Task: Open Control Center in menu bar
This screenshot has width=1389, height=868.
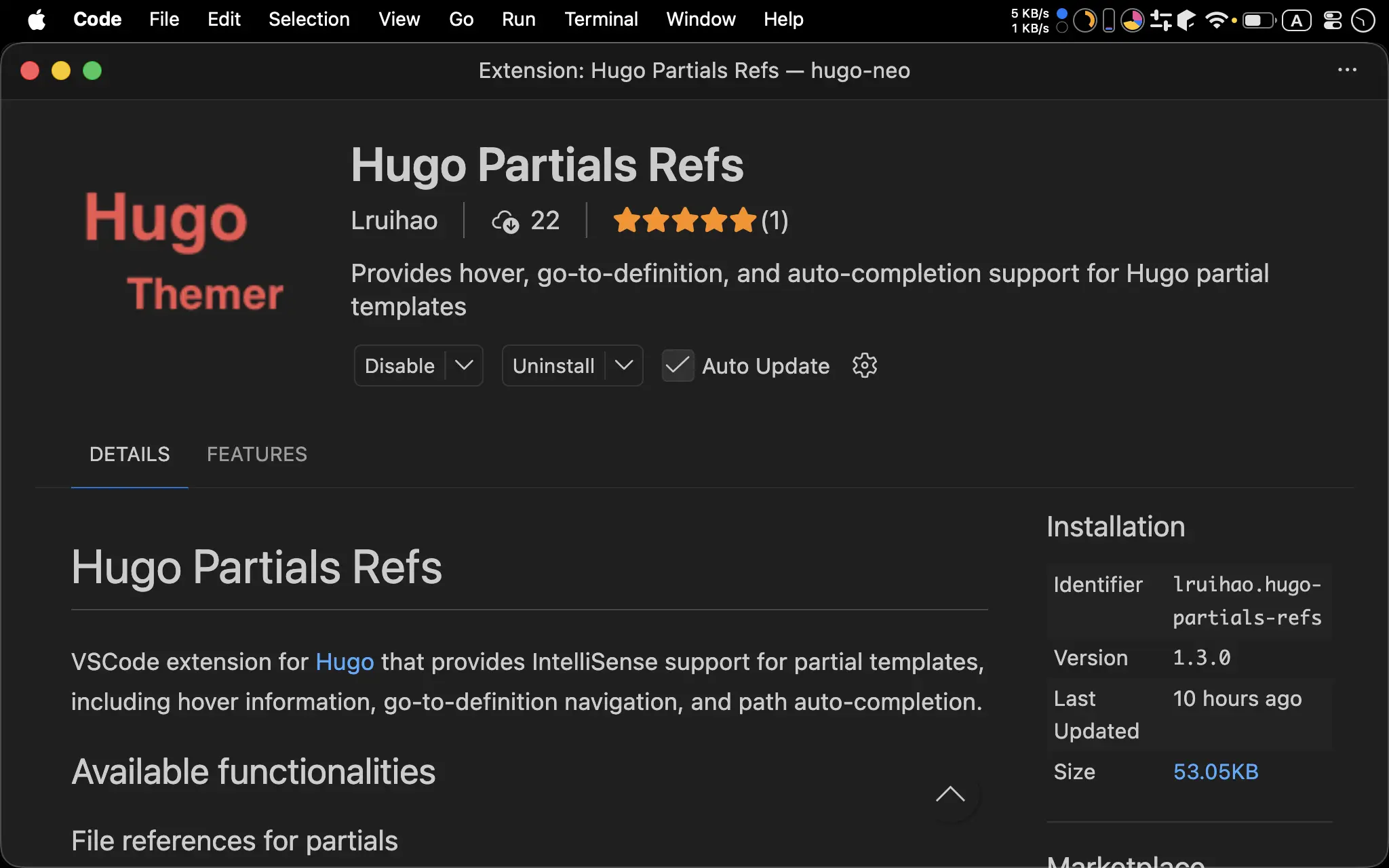Action: pos(1332,20)
